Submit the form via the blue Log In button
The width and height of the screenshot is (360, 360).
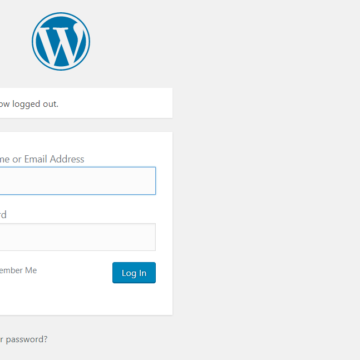point(134,273)
